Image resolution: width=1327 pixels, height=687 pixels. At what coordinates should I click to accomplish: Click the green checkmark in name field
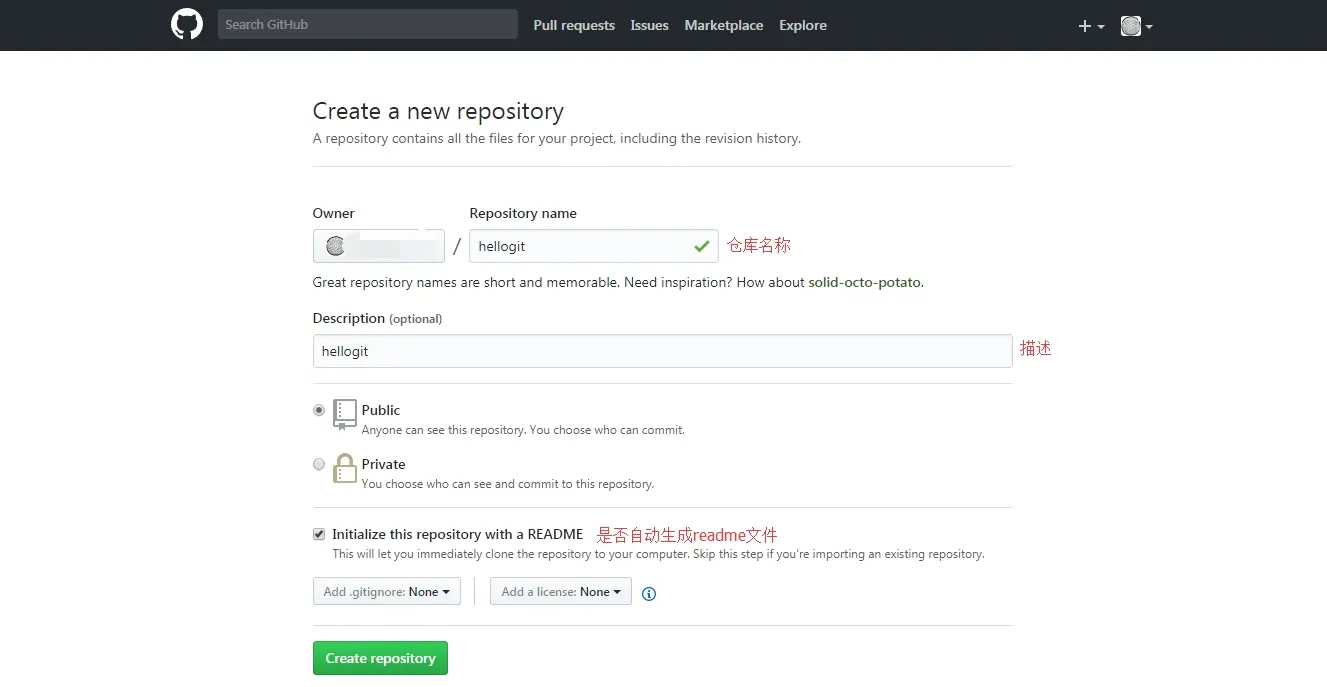click(x=702, y=246)
